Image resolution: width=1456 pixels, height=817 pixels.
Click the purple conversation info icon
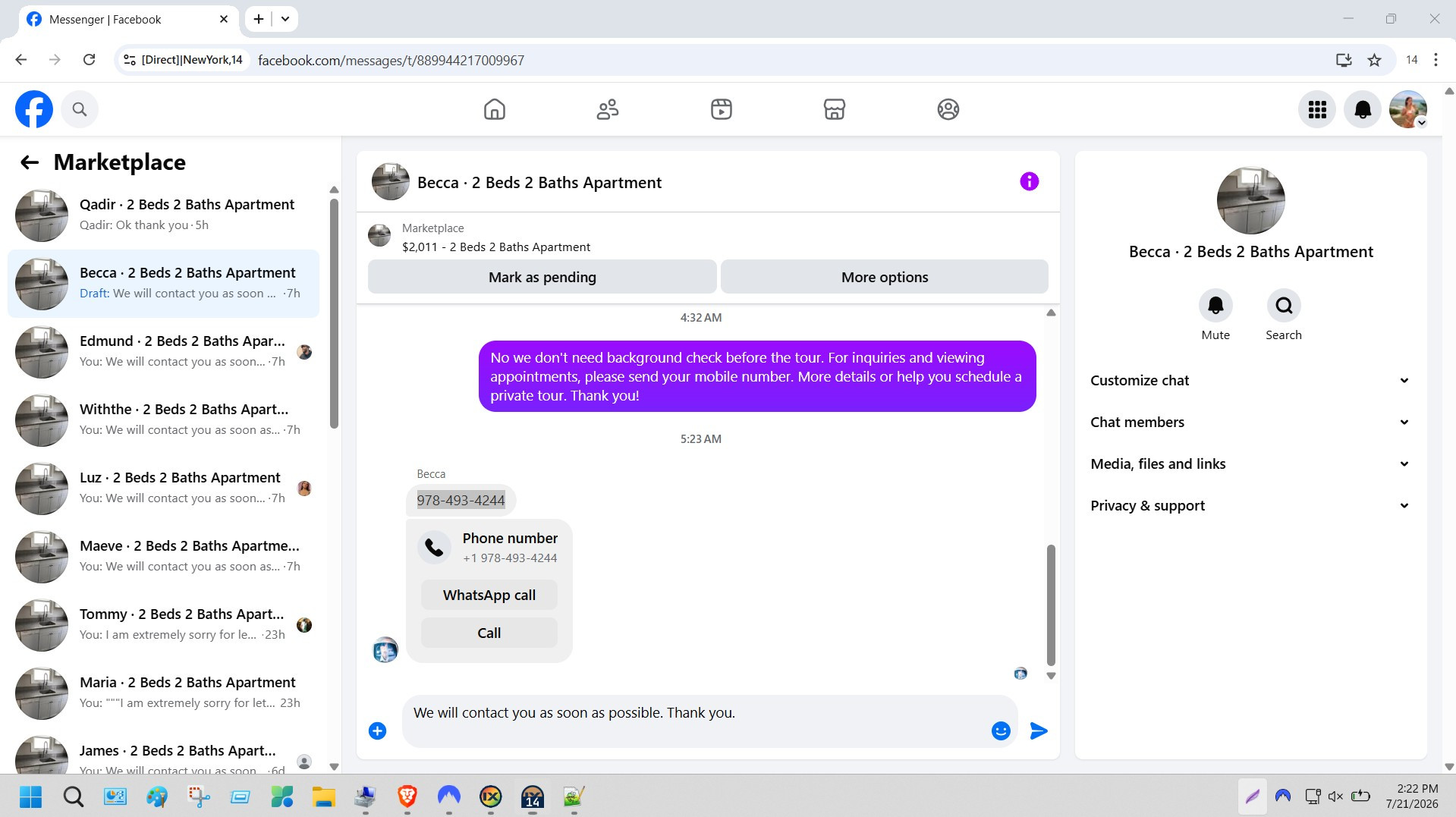(x=1029, y=181)
